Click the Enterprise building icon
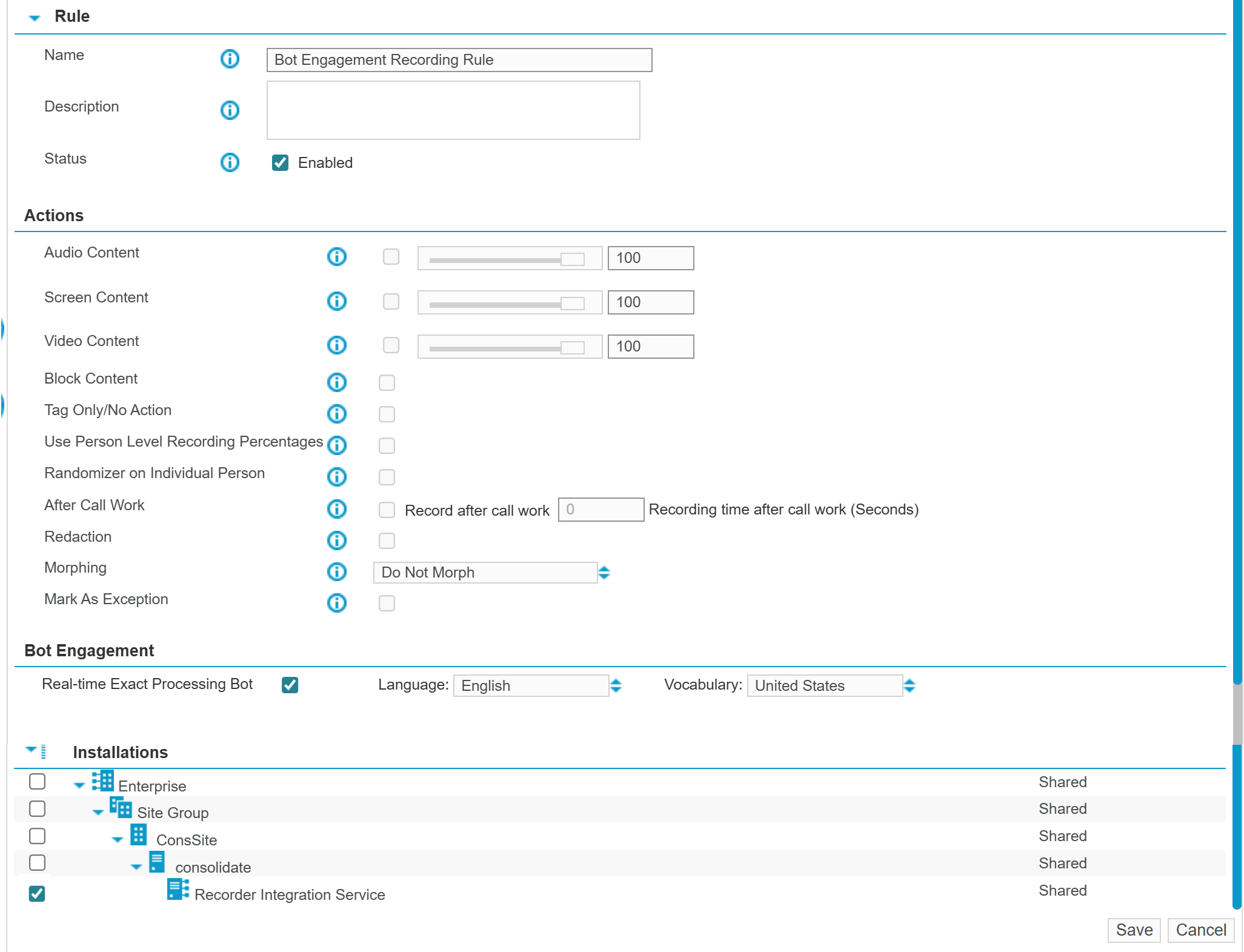1244x952 pixels. point(102,781)
